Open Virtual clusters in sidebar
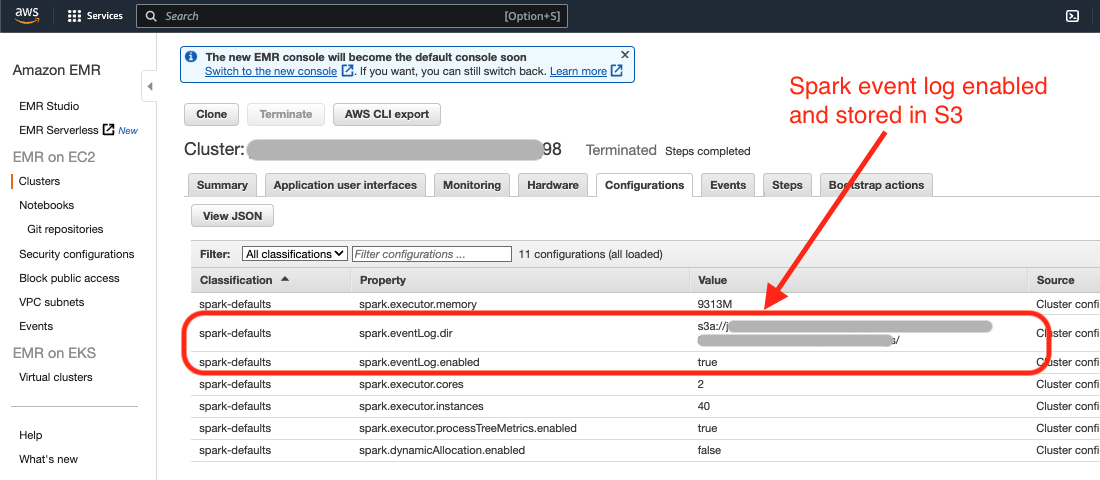Screen dimensions: 1100x480 [55, 377]
